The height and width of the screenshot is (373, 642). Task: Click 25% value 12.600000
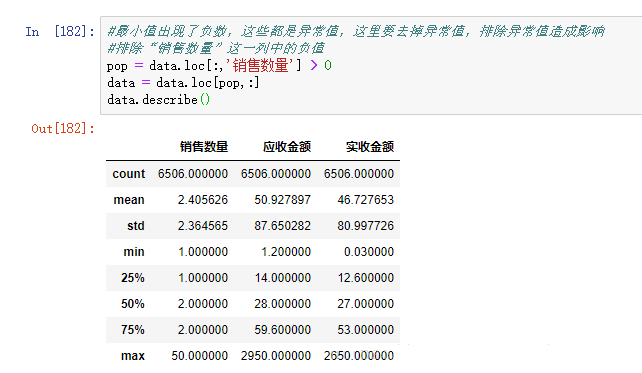366,278
